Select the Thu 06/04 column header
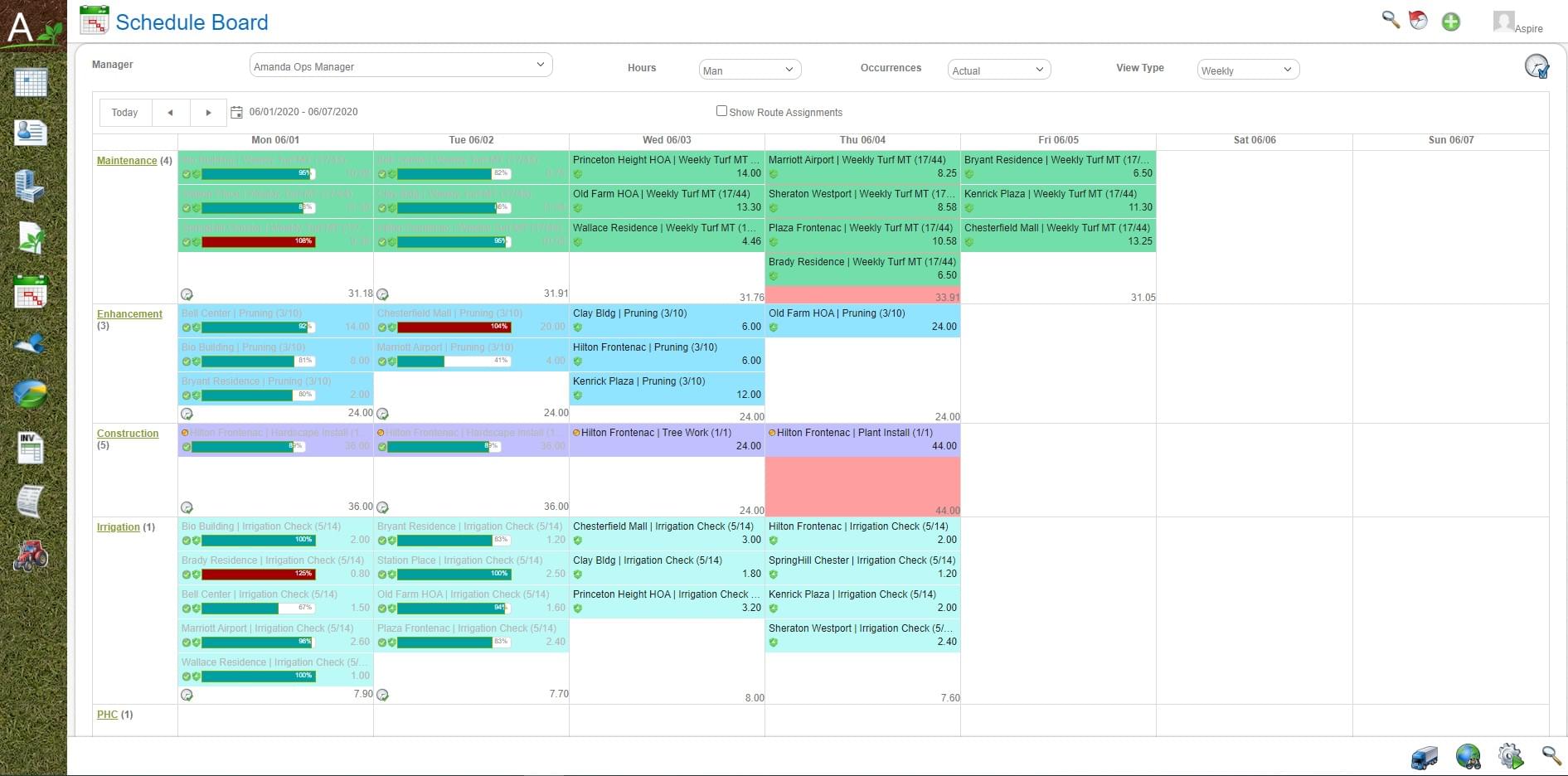Viewport: 1568px width, 776px height. tap(862, 140)
